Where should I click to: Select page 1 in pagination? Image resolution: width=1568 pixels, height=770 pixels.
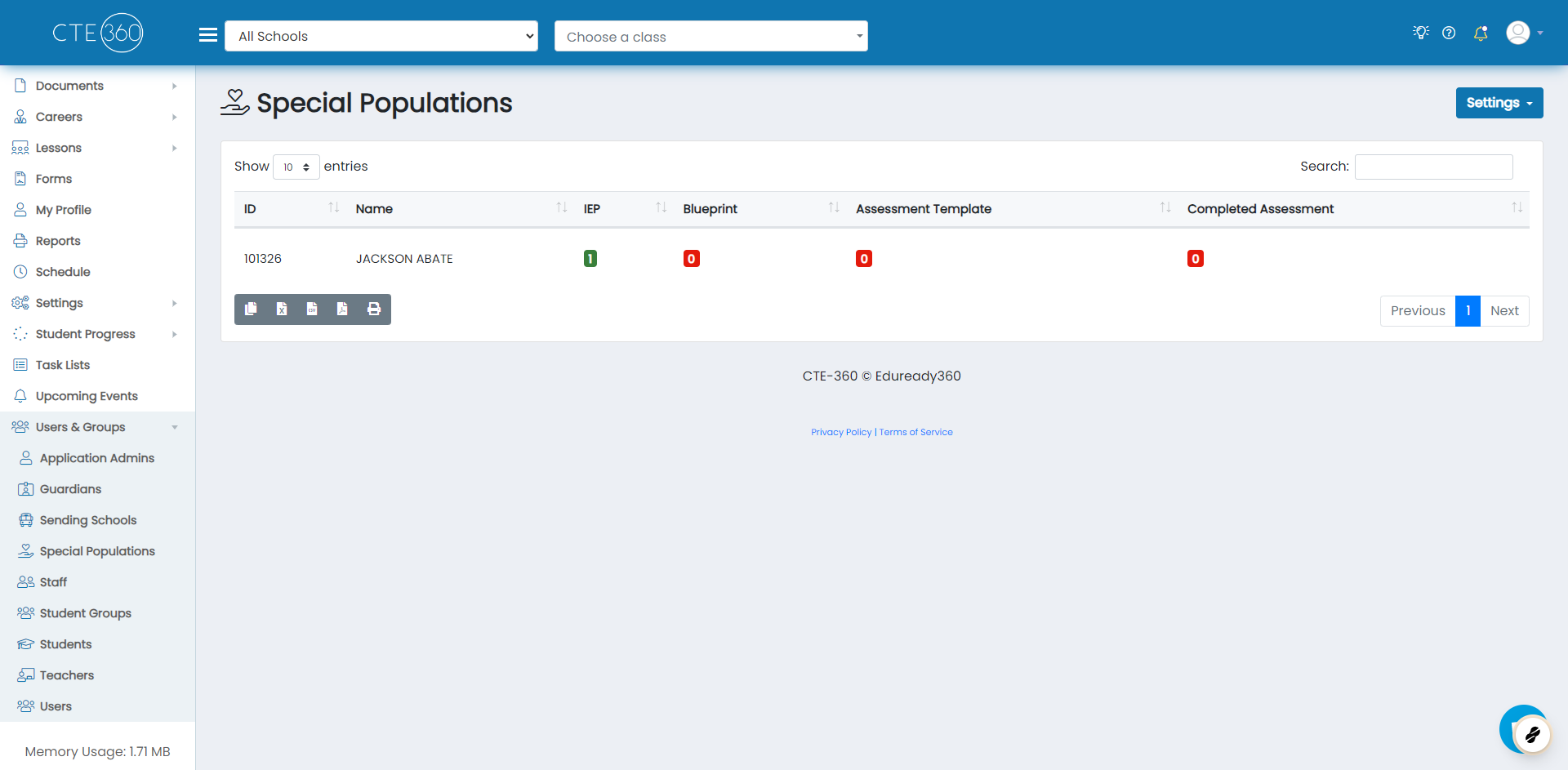pyautogui.click(x=1468, y=311)
